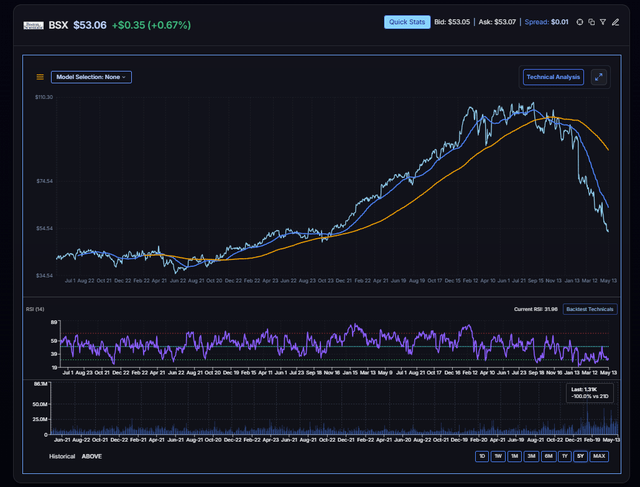Click the ABOVE label
The height and width of the screenshot is (487, 640).
(x=92, y=456)
